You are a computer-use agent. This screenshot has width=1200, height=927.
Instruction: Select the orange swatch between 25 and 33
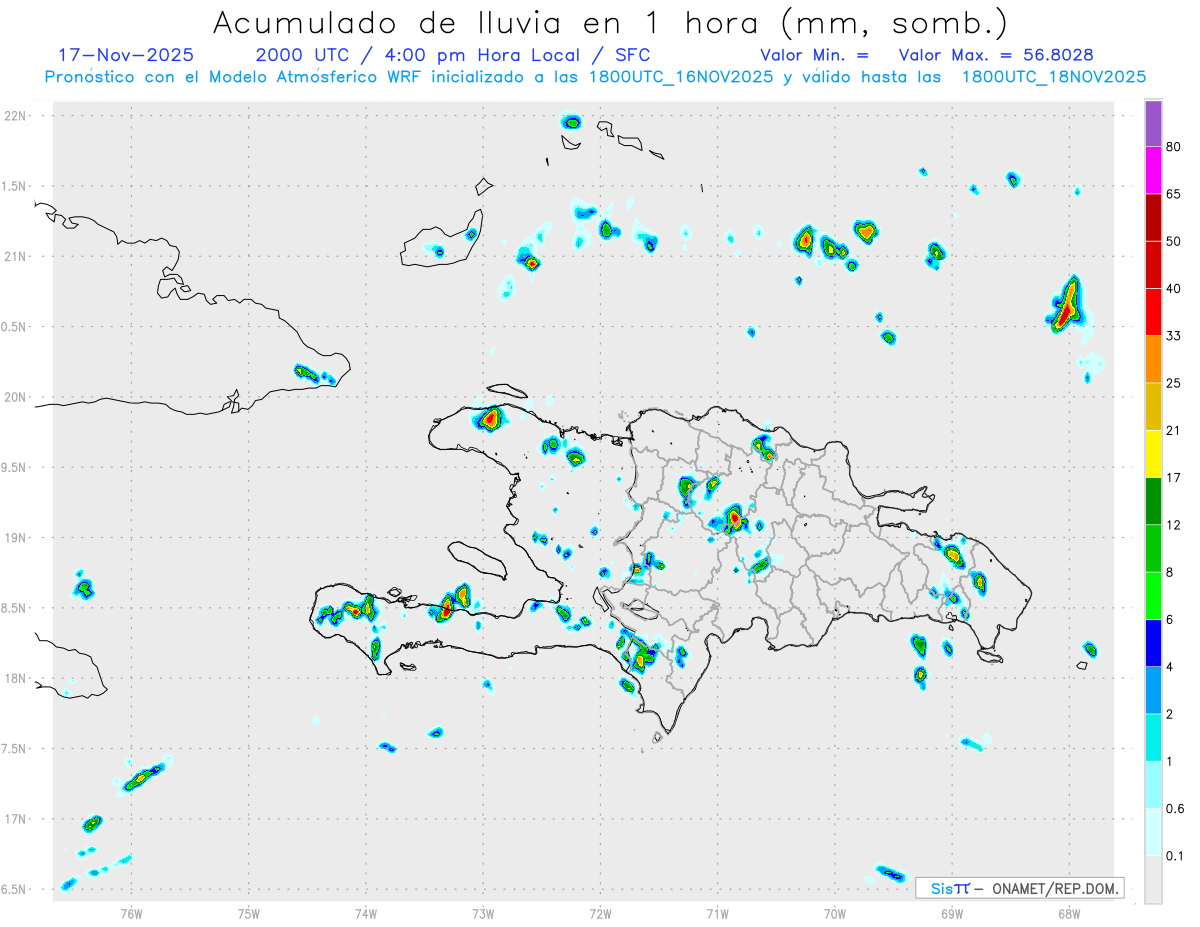pos(1153,359)
